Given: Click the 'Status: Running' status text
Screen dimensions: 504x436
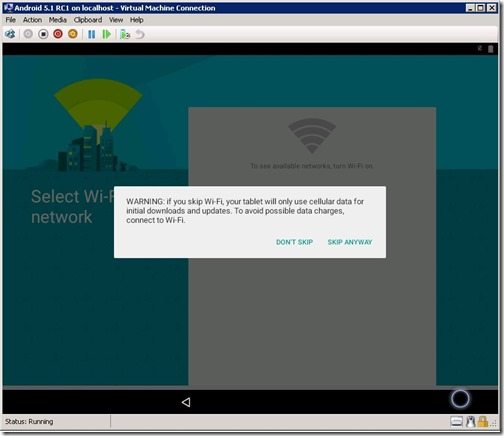Looking at the screenshot, I should [29, 422].
